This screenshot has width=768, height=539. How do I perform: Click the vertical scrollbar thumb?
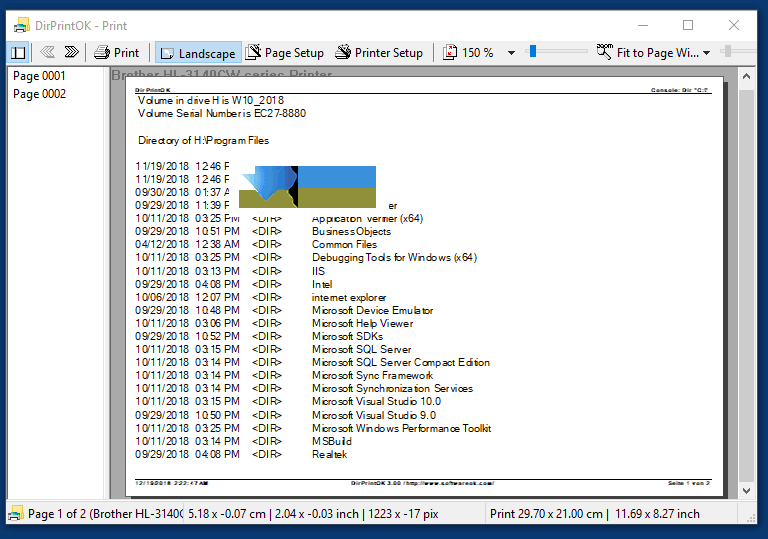coord(746,286)
